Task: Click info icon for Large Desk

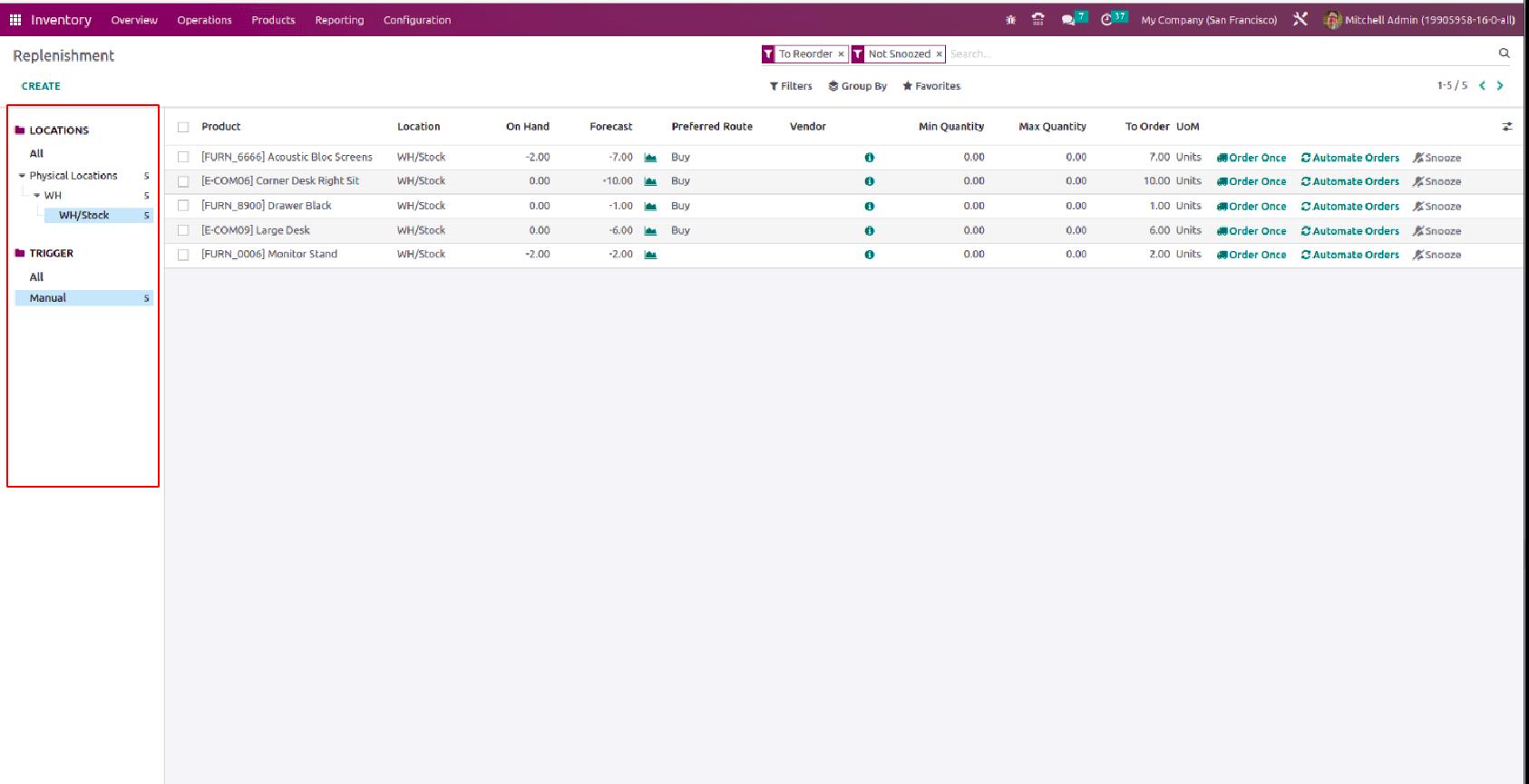Action: (870, 230)
